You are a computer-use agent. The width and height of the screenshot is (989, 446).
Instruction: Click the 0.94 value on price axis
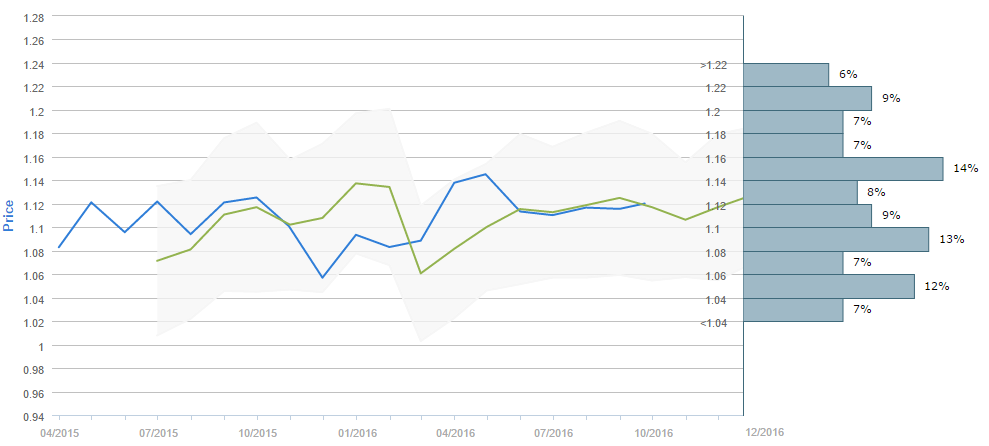click(x=32, y=417)
